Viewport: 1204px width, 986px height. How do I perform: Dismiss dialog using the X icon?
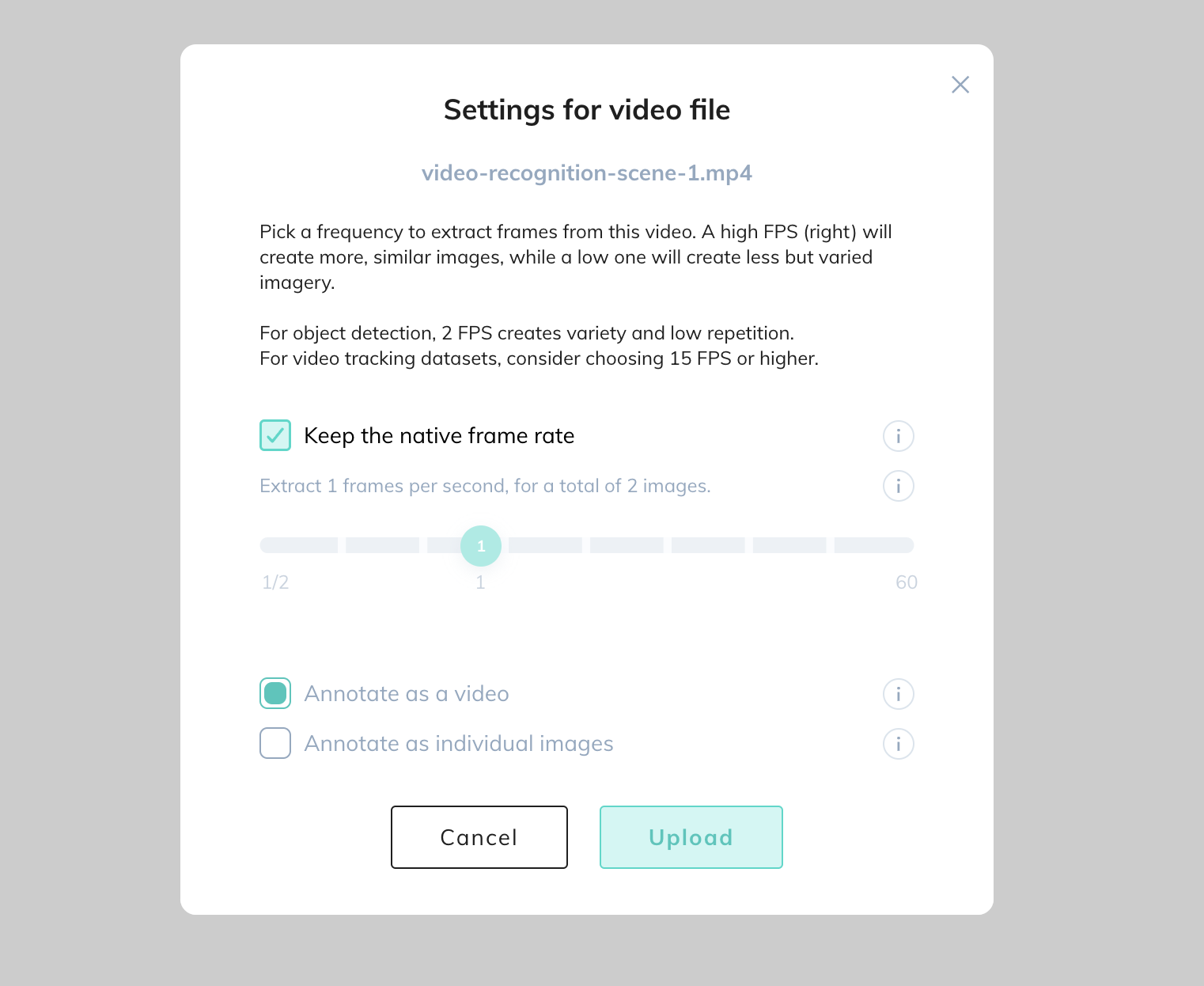click(x=960, y=85)
